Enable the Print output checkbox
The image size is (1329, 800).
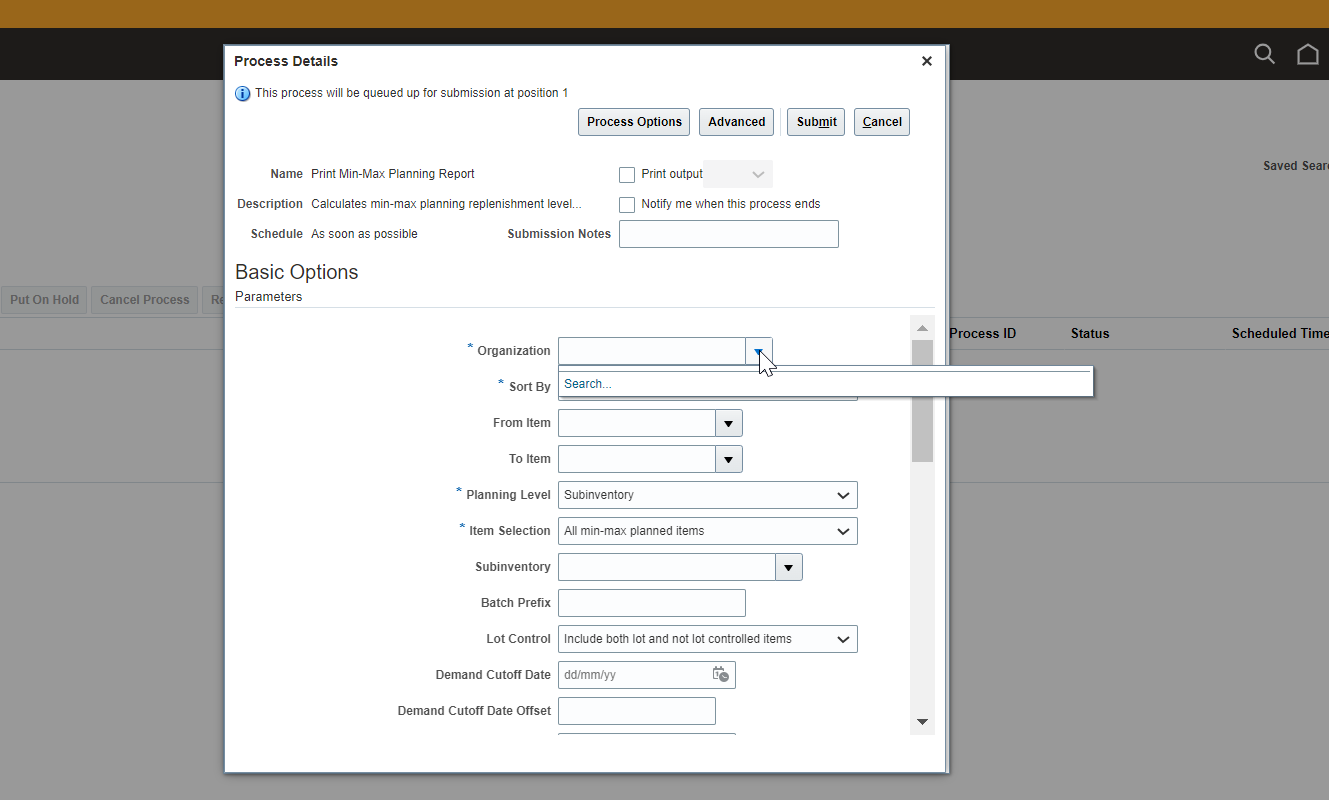click(627, 174)
